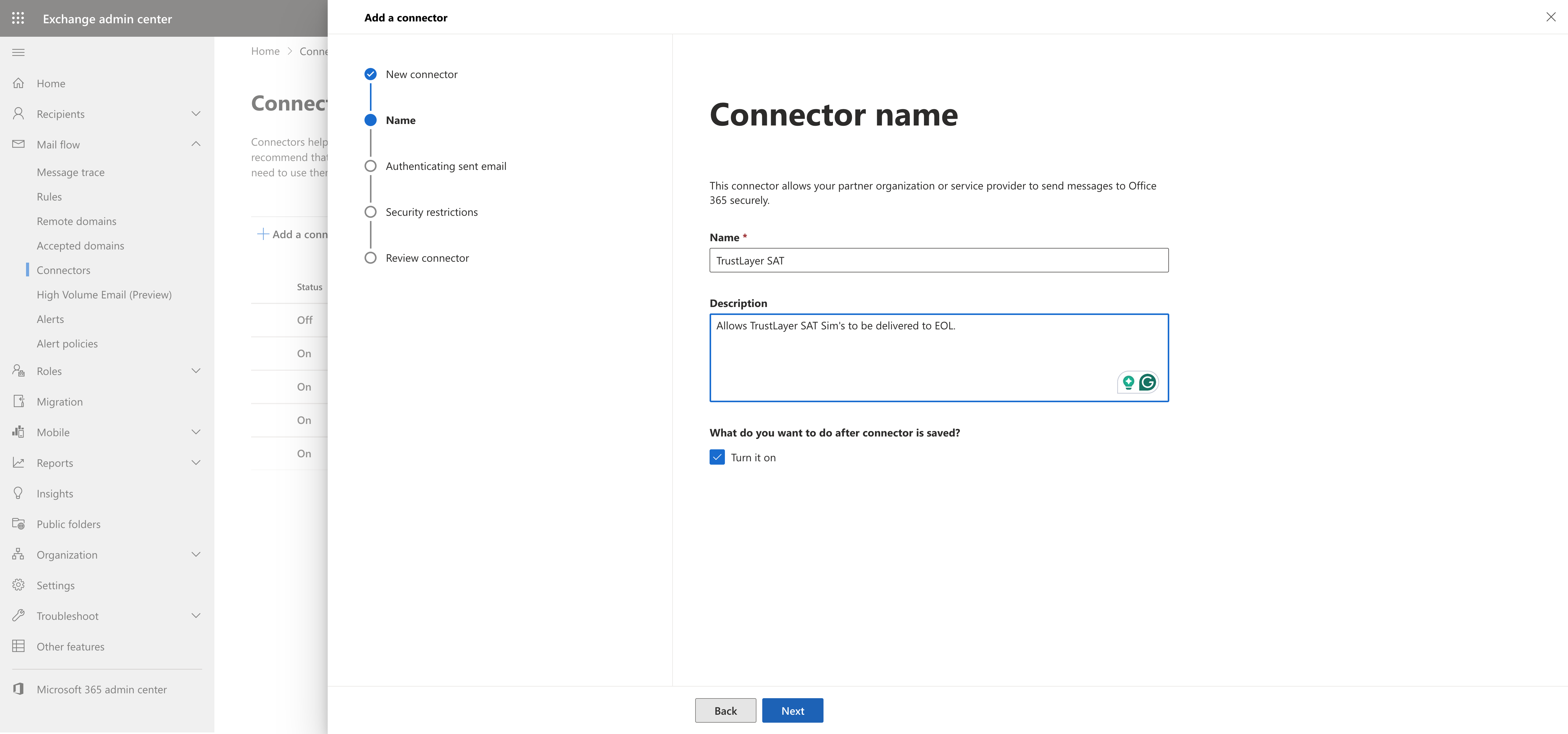The height and width of the screenshot is (734, 1568).
Task: Expand the Recipients section chevron
Action: point(196,114)
